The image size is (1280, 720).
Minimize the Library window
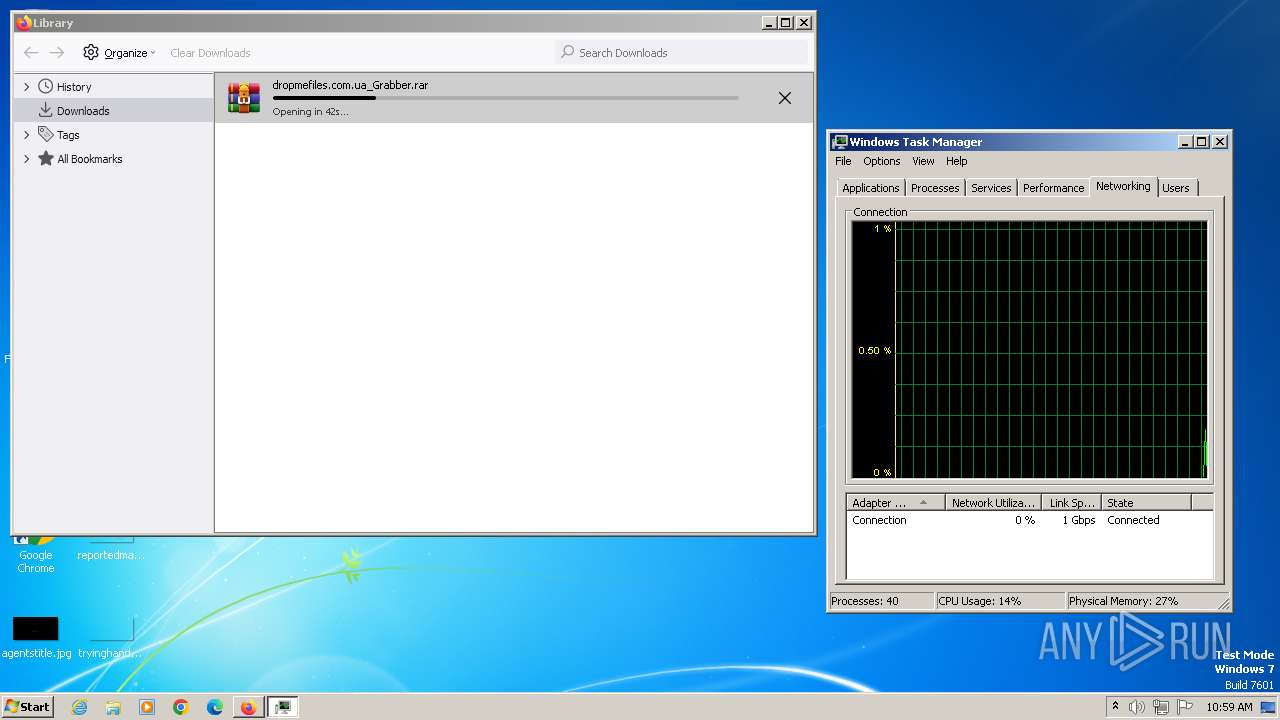click(x=768, y=23)
